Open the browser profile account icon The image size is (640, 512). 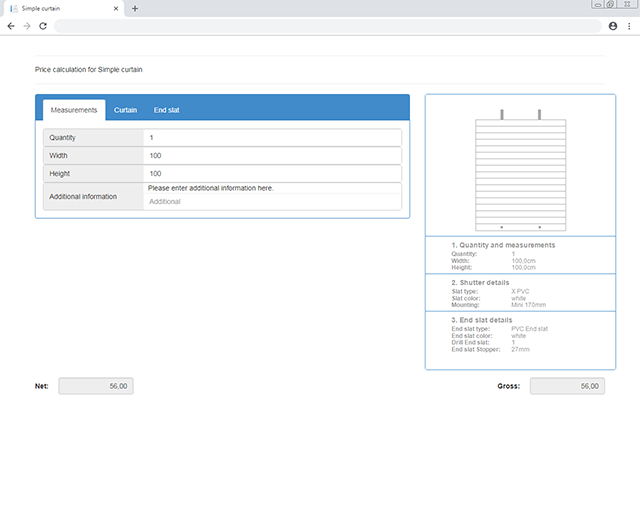tap(613, 26)
